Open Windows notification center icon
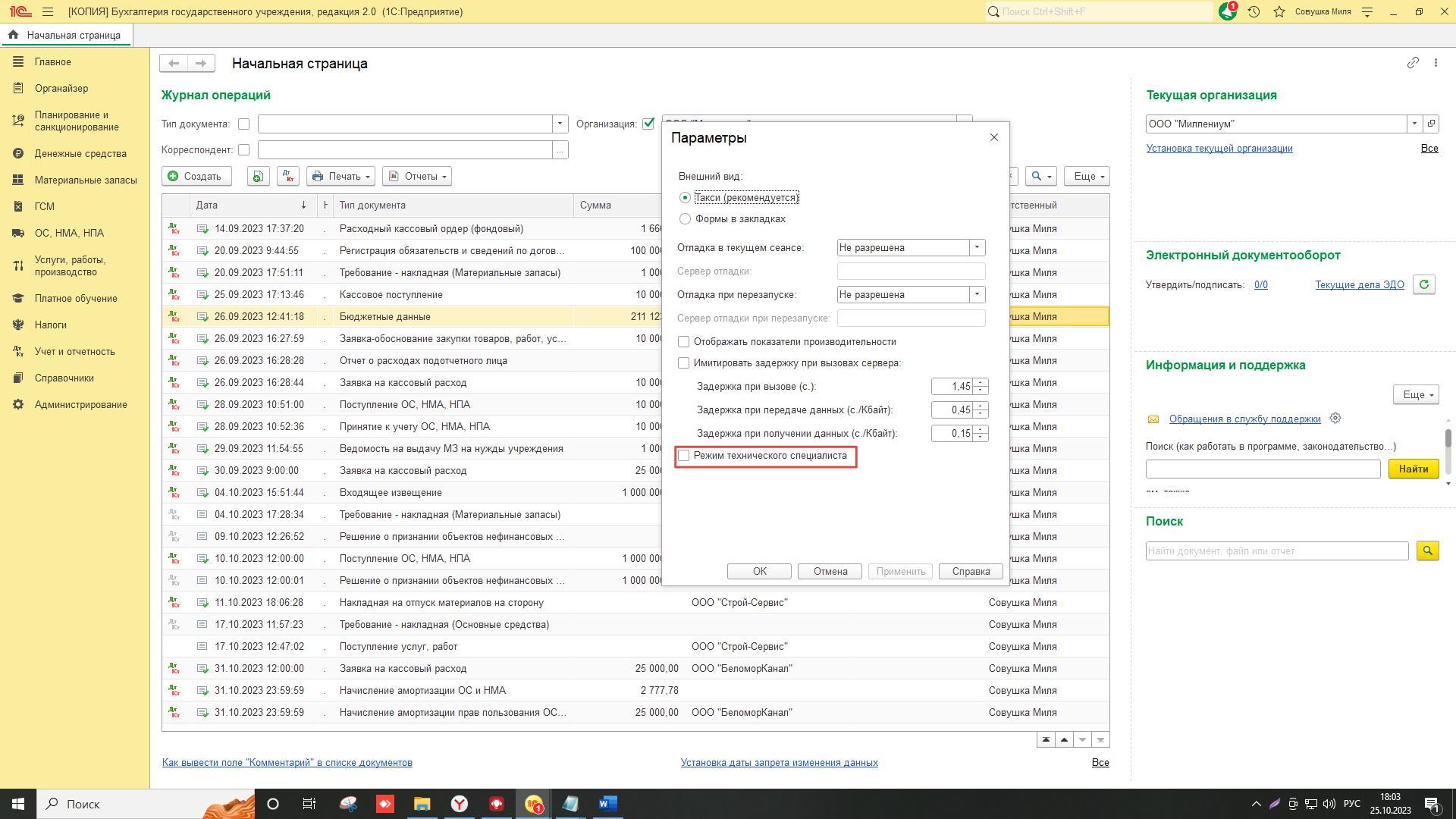The image size is (1456, 819). pos(1432,804)
